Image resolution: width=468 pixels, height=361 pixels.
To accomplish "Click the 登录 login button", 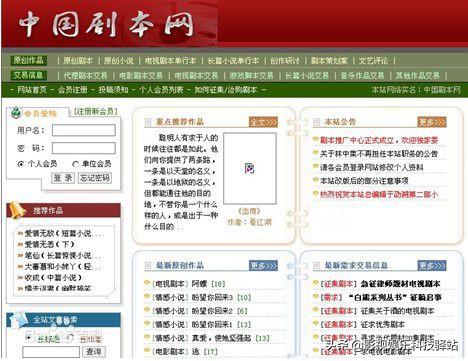I will pyautogui.click(x=63, y=178).
